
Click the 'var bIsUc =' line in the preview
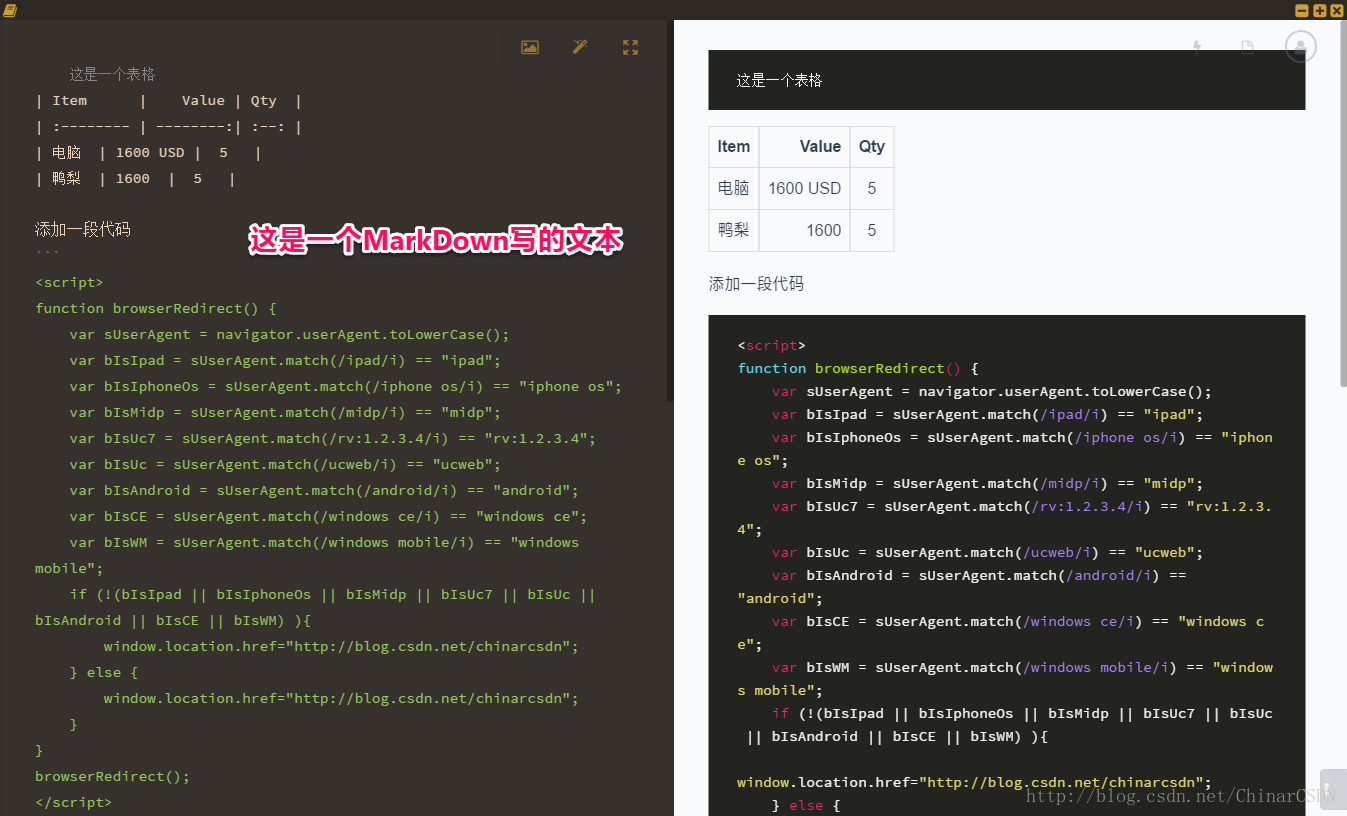[987, 552]
